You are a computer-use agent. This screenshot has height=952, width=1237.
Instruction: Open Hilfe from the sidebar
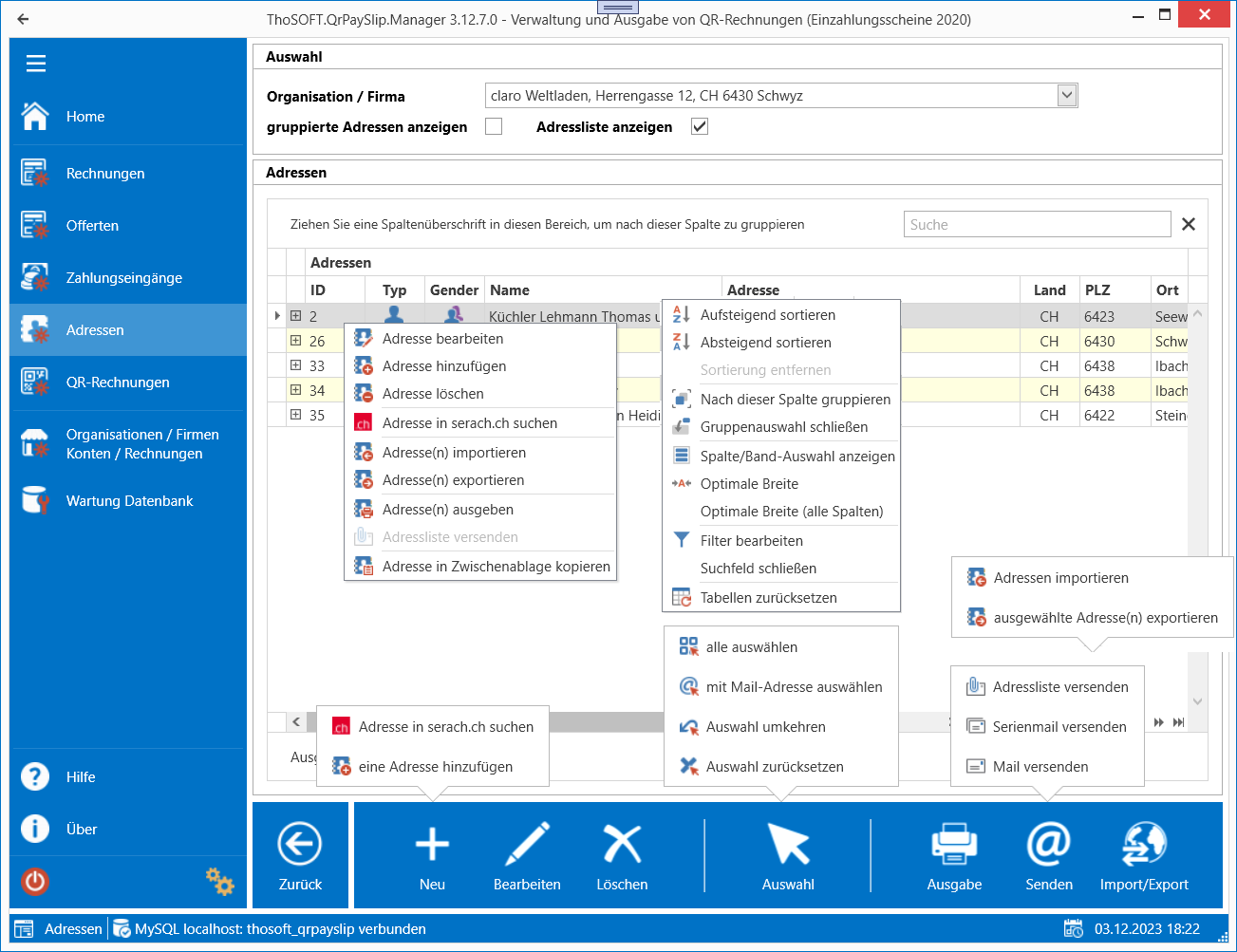(128, 777)
